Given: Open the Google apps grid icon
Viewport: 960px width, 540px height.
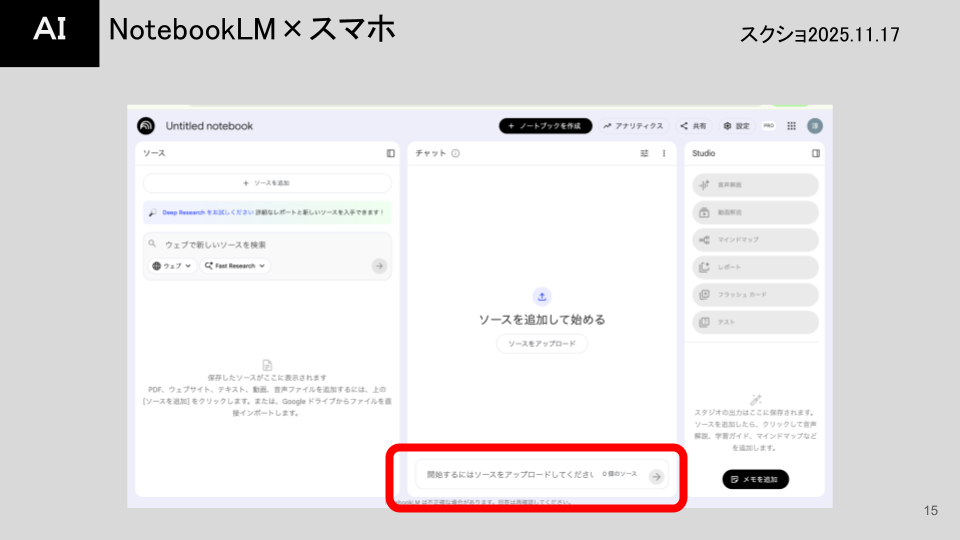Looking at the screenshot, I should click(791, 126).
